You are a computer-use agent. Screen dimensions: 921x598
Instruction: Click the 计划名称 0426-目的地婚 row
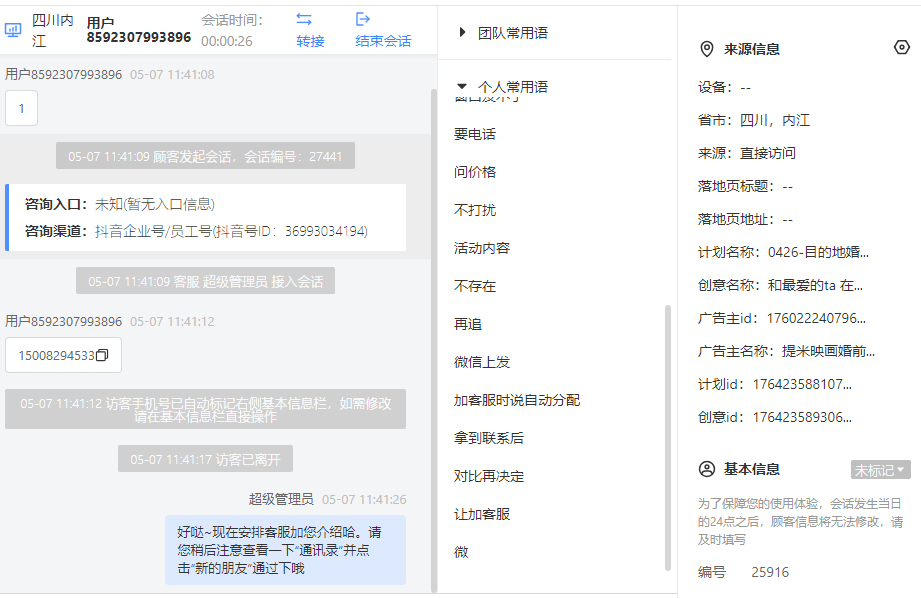click(784, 252)
